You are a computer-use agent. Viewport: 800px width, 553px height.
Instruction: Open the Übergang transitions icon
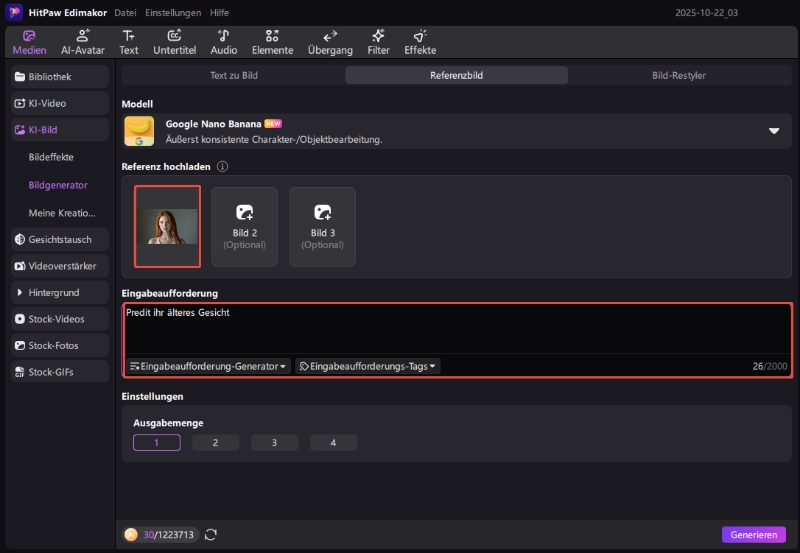(x=330, y=36)
